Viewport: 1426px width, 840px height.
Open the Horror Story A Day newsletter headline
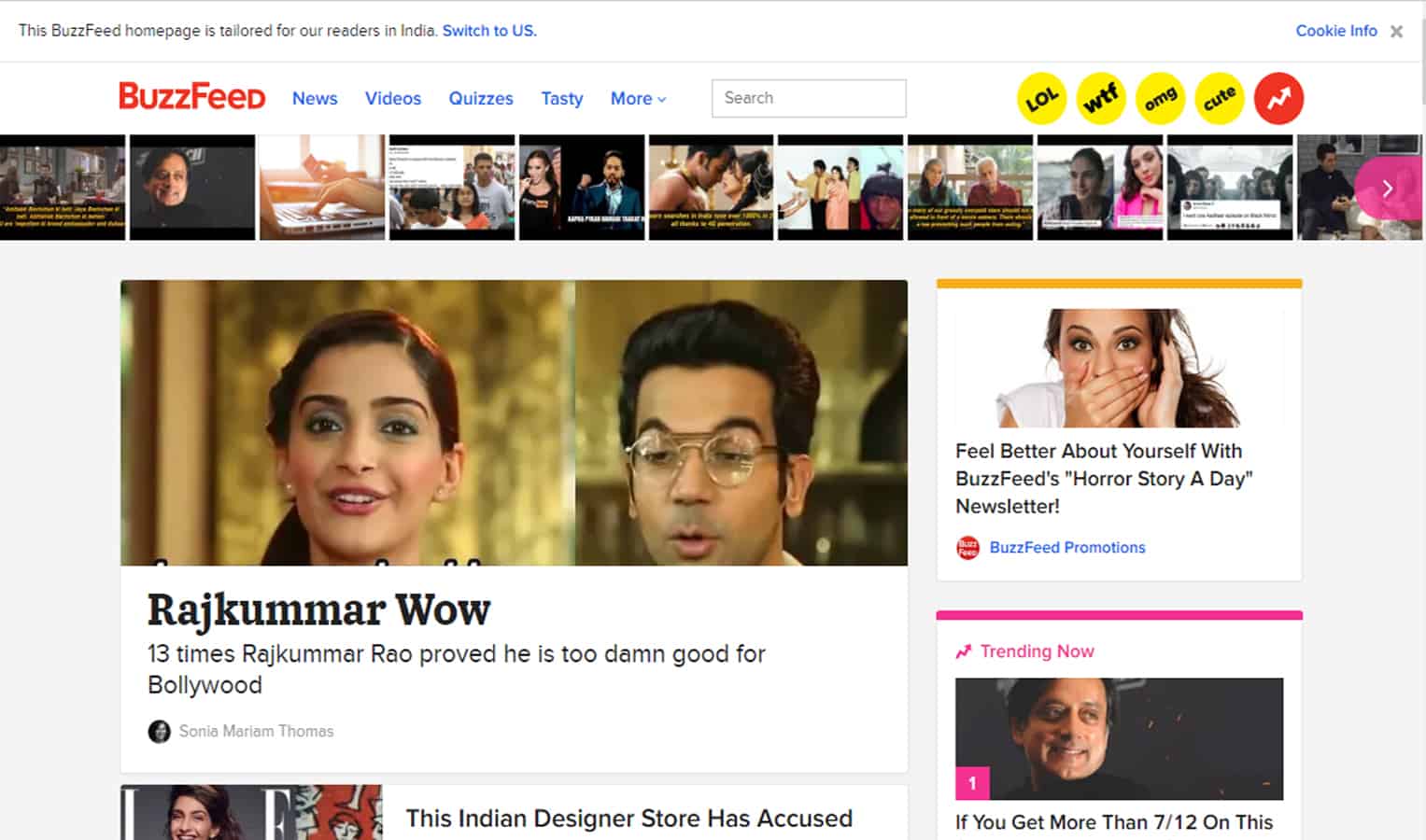[x=1104, y=479]
